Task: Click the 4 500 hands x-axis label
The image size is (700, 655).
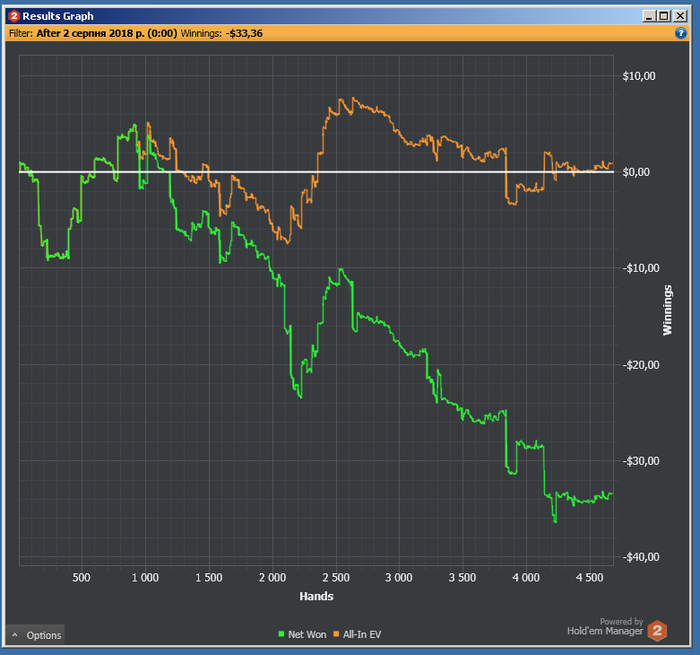Action: (x=590, y=578)
